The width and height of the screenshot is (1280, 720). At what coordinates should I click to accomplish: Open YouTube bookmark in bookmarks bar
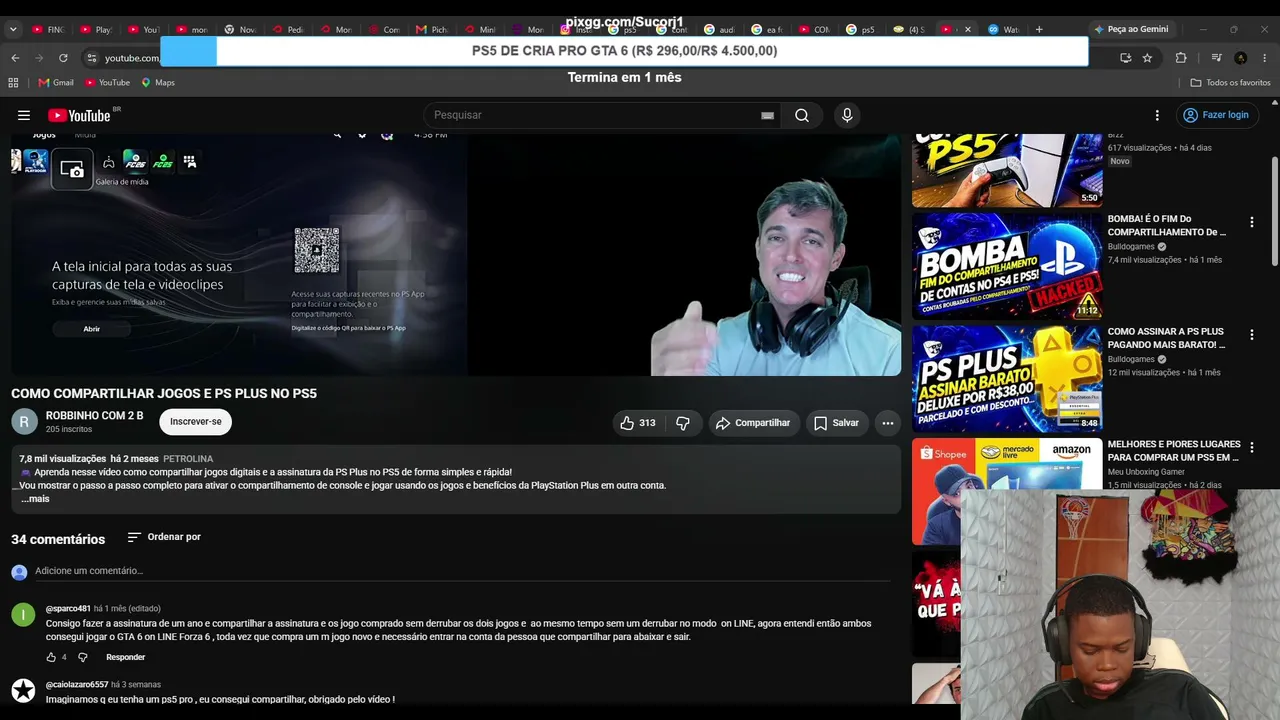click(107, 82)
